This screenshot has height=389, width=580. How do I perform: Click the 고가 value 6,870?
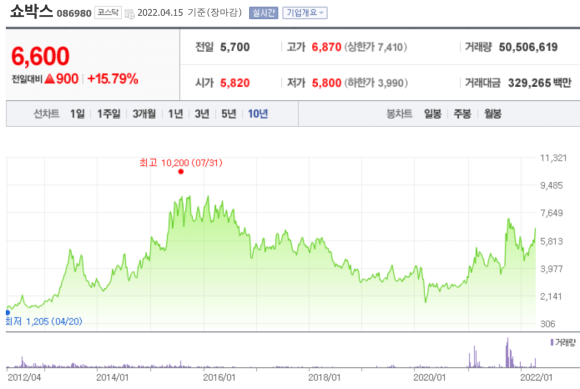326,47
